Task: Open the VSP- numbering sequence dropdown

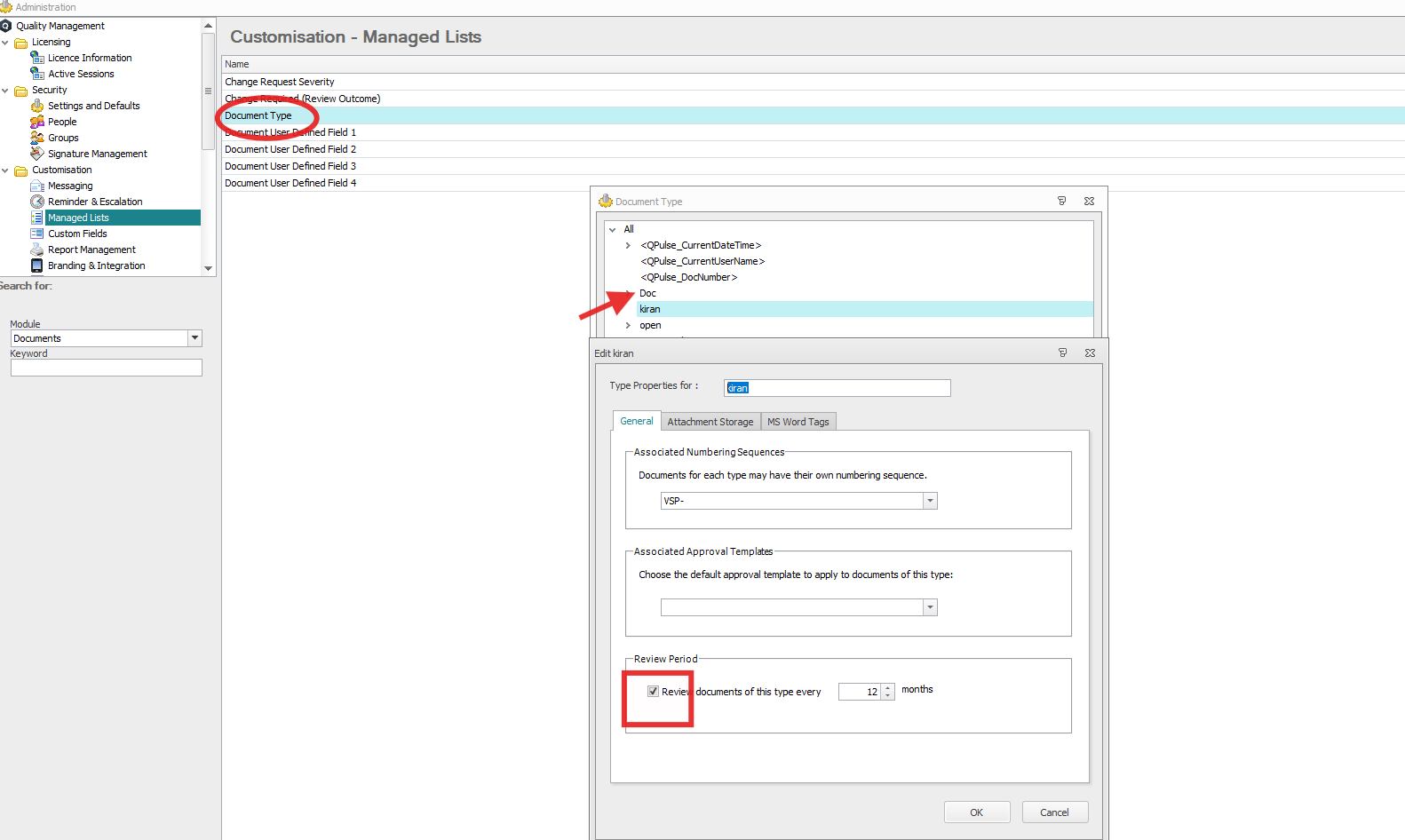Action: click(930, 501)
